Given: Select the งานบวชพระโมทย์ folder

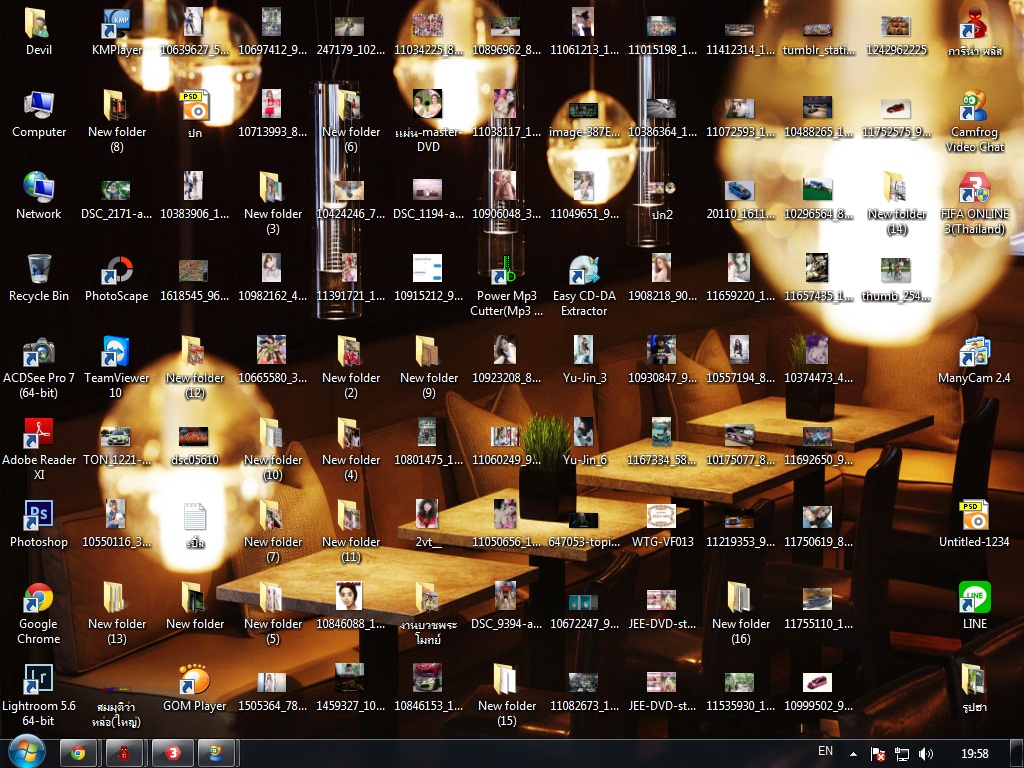Looking at the screenshot, I should (x=428, y=614).
